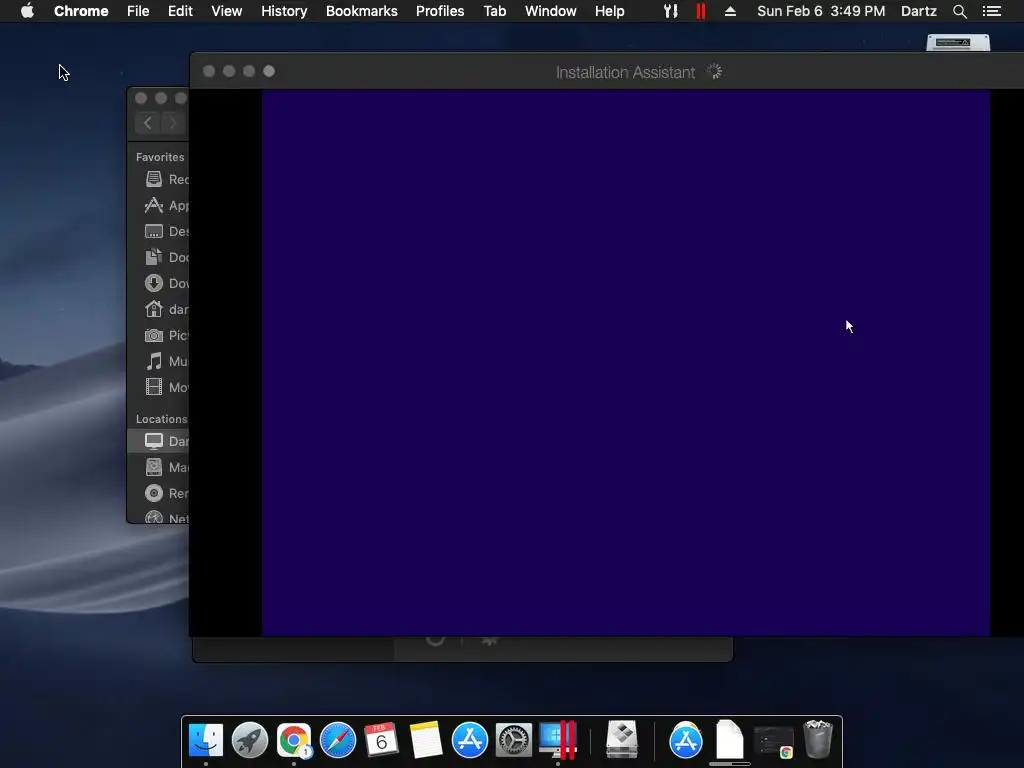
Task: Select Downloads in Finder sidebar
Action: click(159, 283)
